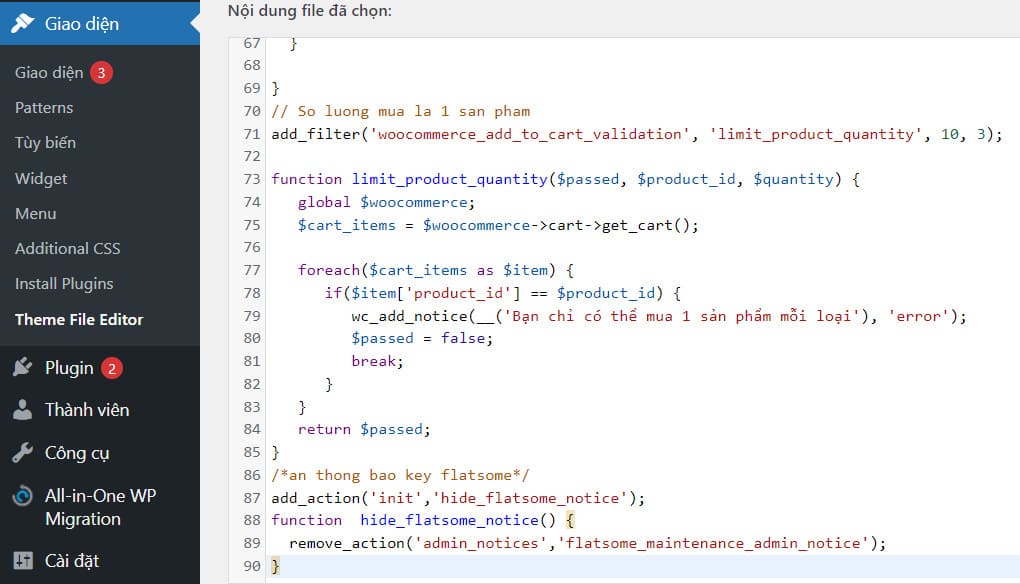Click the All-in-One WP Migration icon
The width and height of the screenshot is (1020, 584).
pyautogui.click(x=22, y=496)
